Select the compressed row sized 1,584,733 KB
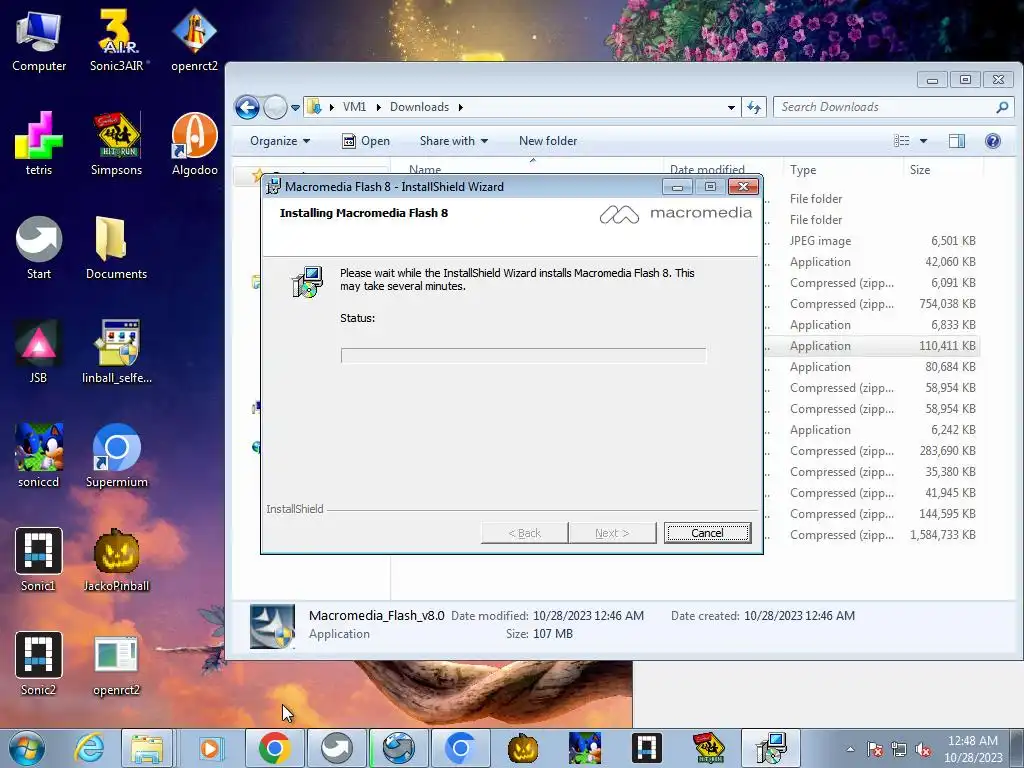The image size is (1024, 768). [x=871, y=535]
